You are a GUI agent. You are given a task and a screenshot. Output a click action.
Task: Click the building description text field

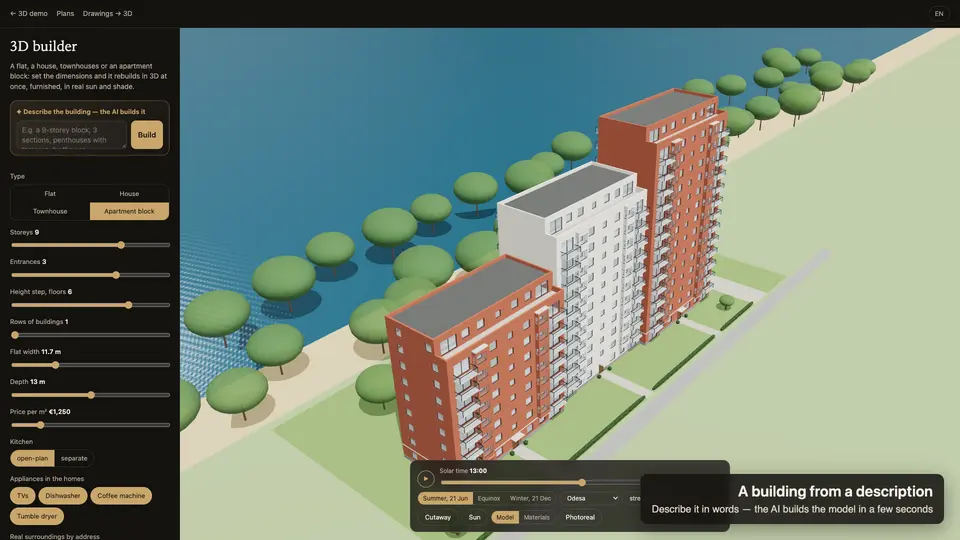(72, 135)
